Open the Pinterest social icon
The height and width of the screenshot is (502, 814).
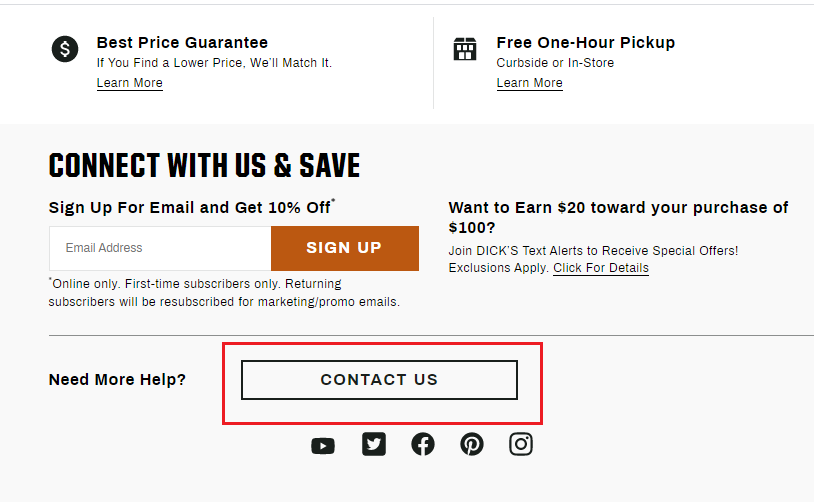tap(472, 444)
